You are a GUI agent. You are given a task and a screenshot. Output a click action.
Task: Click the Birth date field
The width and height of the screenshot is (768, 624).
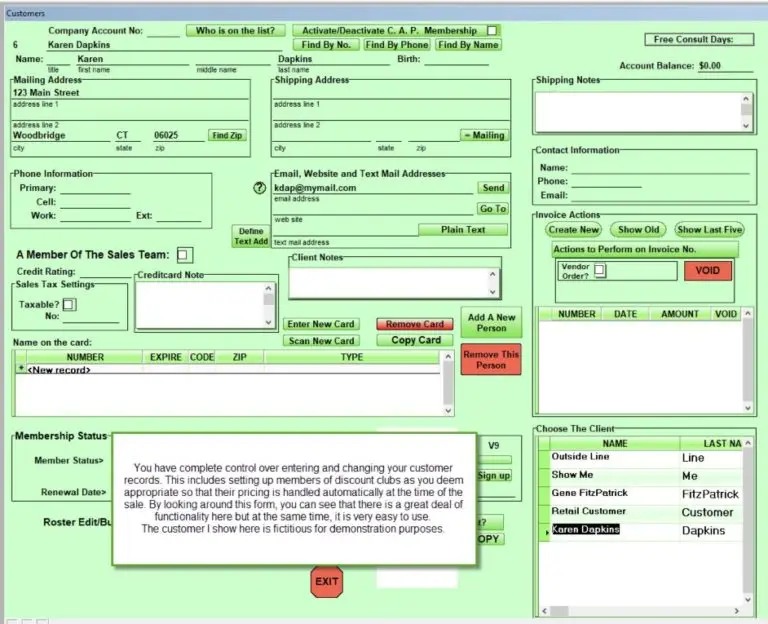[456, 59]
